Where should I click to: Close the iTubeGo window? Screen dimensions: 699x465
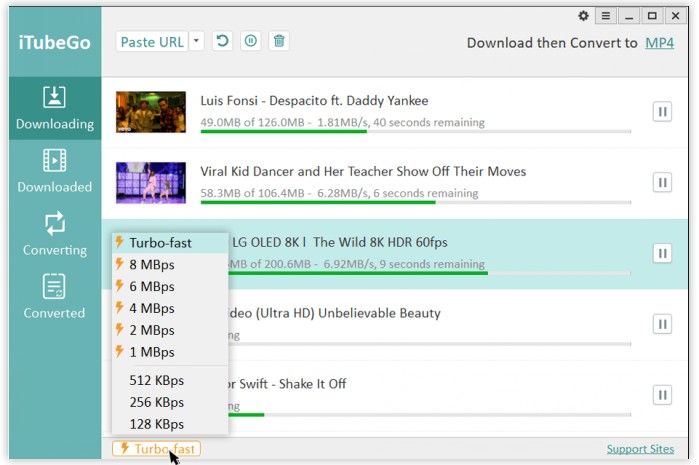(675, 16)
